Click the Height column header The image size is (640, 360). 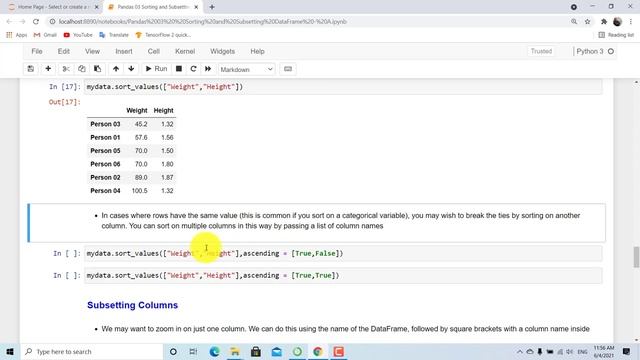[164, 111]
